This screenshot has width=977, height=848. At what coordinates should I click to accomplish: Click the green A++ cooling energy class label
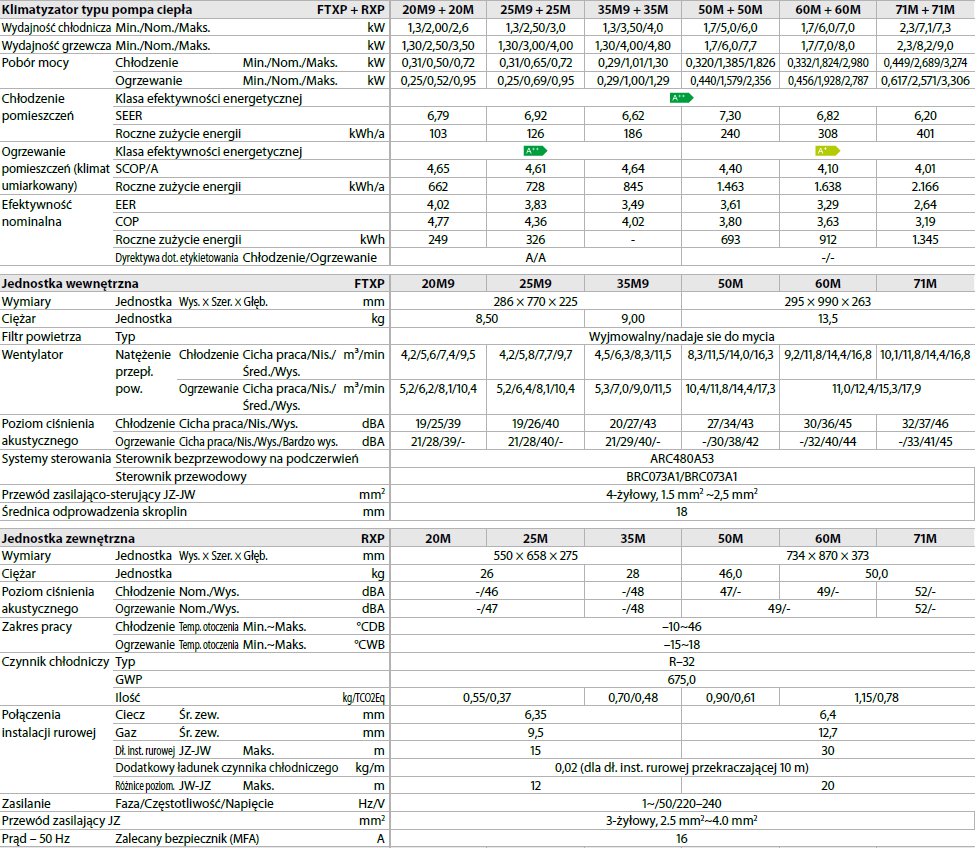click(x=681, y=98)
